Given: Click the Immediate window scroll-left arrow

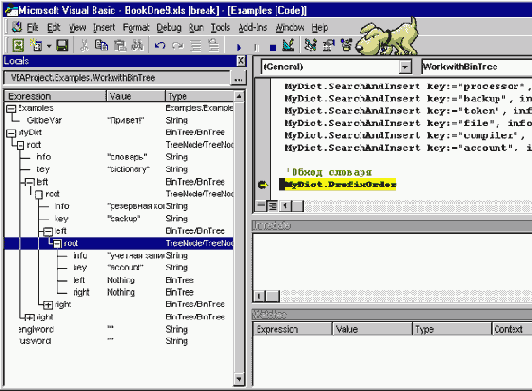Looking at the screenshot, I should click(x=259, y=296).
